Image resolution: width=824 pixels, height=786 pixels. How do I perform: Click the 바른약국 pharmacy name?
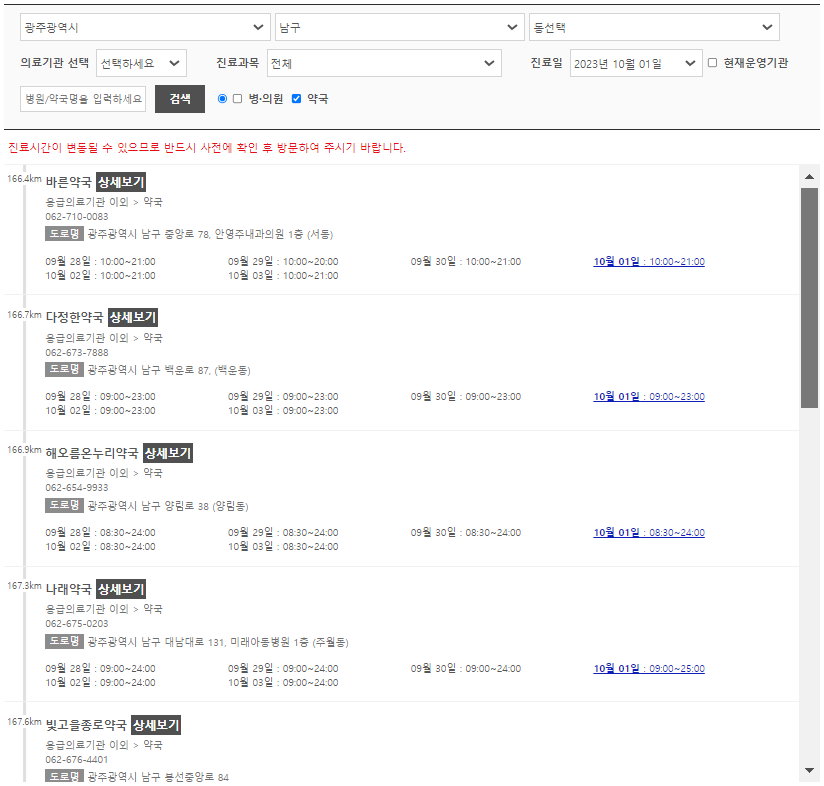coord(68,182)
